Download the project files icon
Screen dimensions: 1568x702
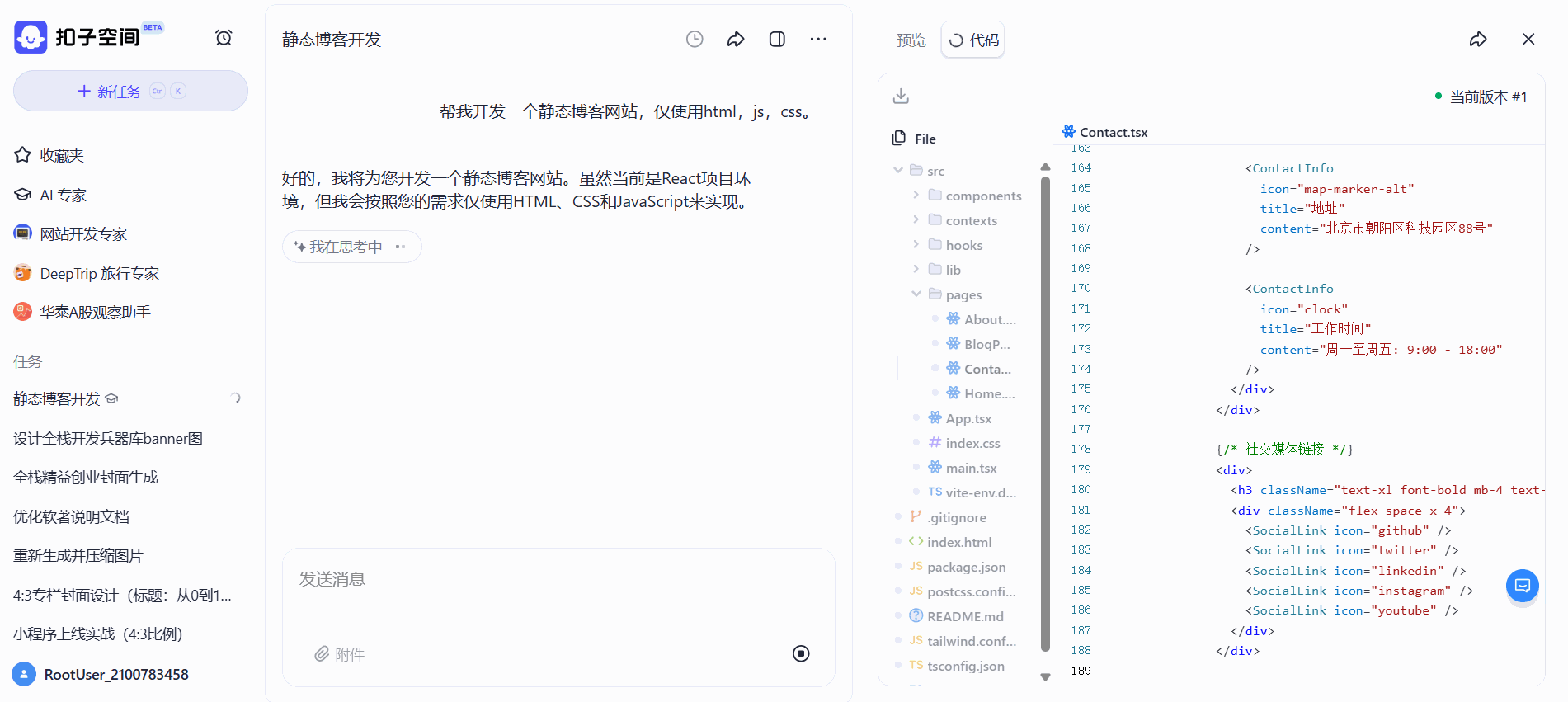901,96
